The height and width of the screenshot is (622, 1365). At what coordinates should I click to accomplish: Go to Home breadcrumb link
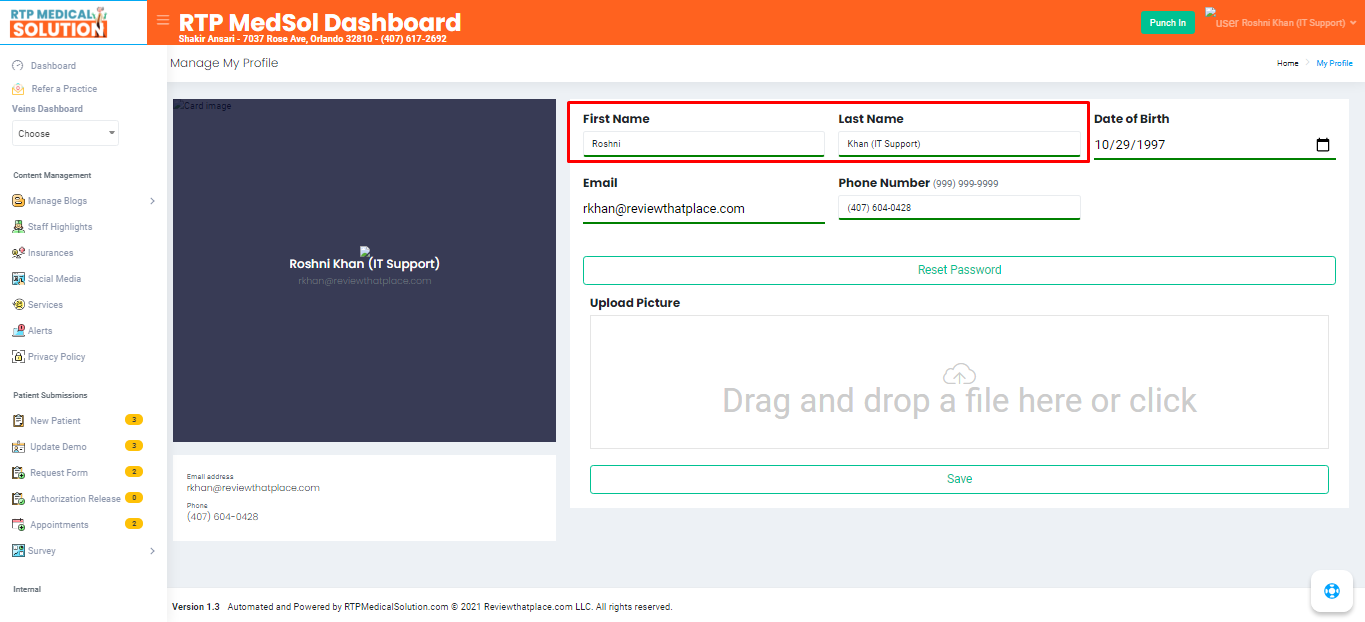(1288, 63)
